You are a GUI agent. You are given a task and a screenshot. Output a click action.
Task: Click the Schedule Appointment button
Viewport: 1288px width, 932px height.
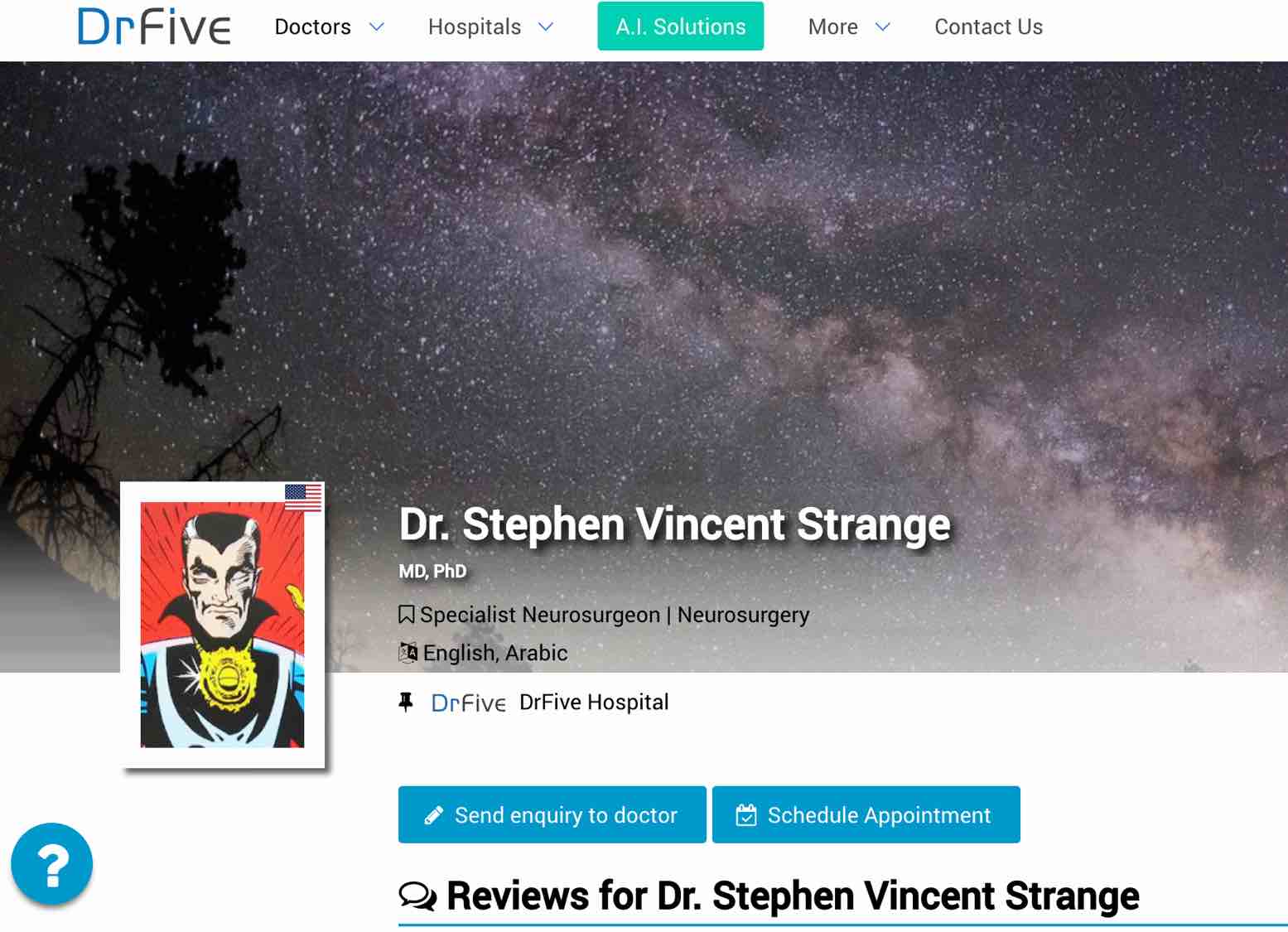coord(866,815)
